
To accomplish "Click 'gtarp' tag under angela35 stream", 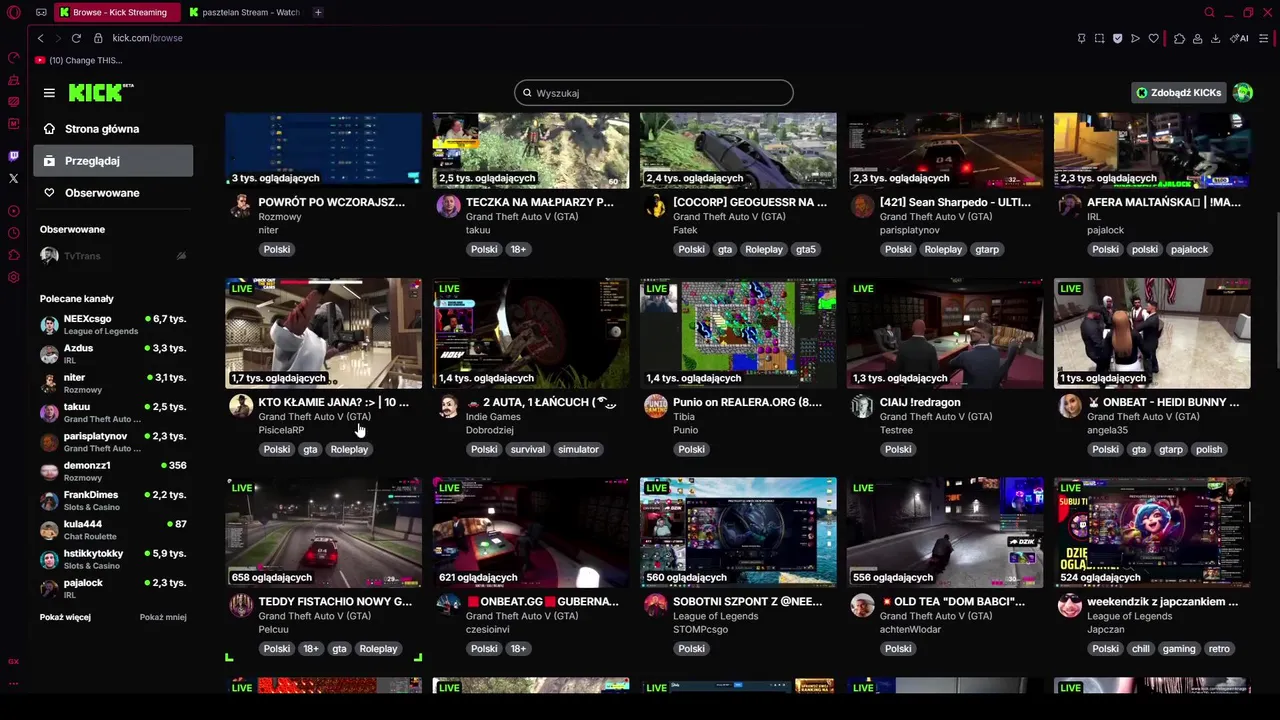I will click(x=1171, y=450).
